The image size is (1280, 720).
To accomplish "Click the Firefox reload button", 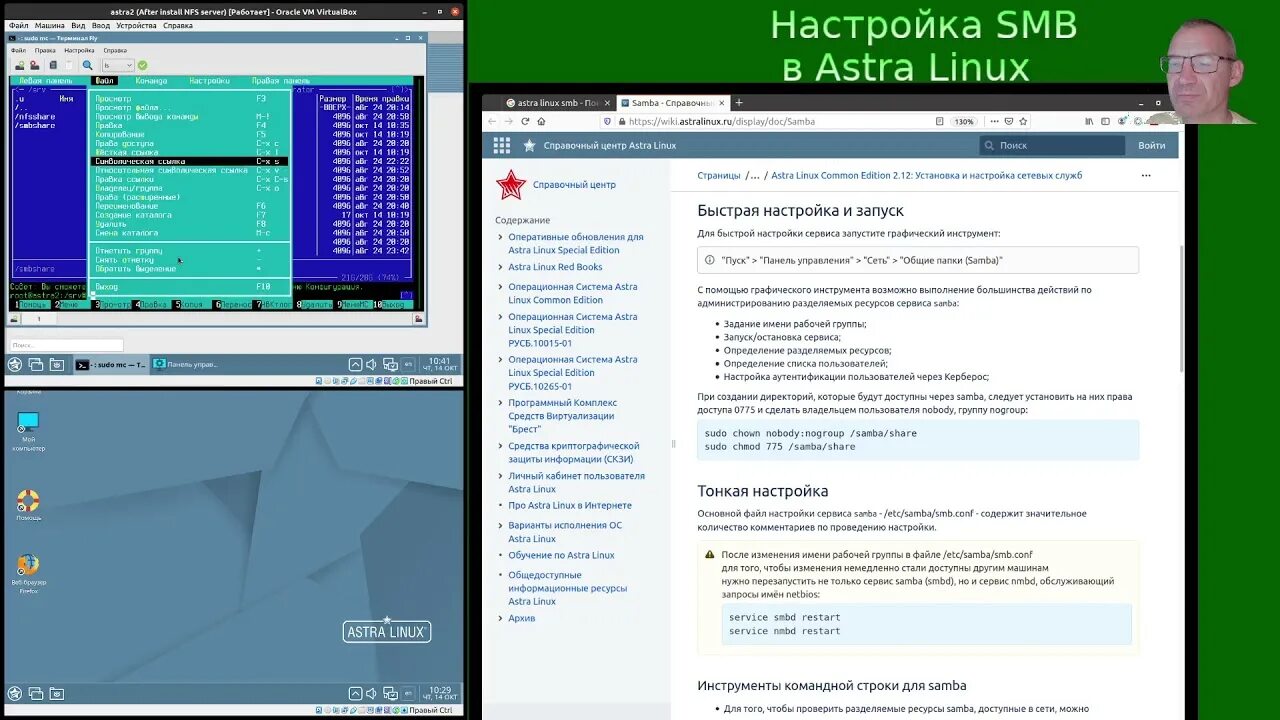I will [525, 121].
